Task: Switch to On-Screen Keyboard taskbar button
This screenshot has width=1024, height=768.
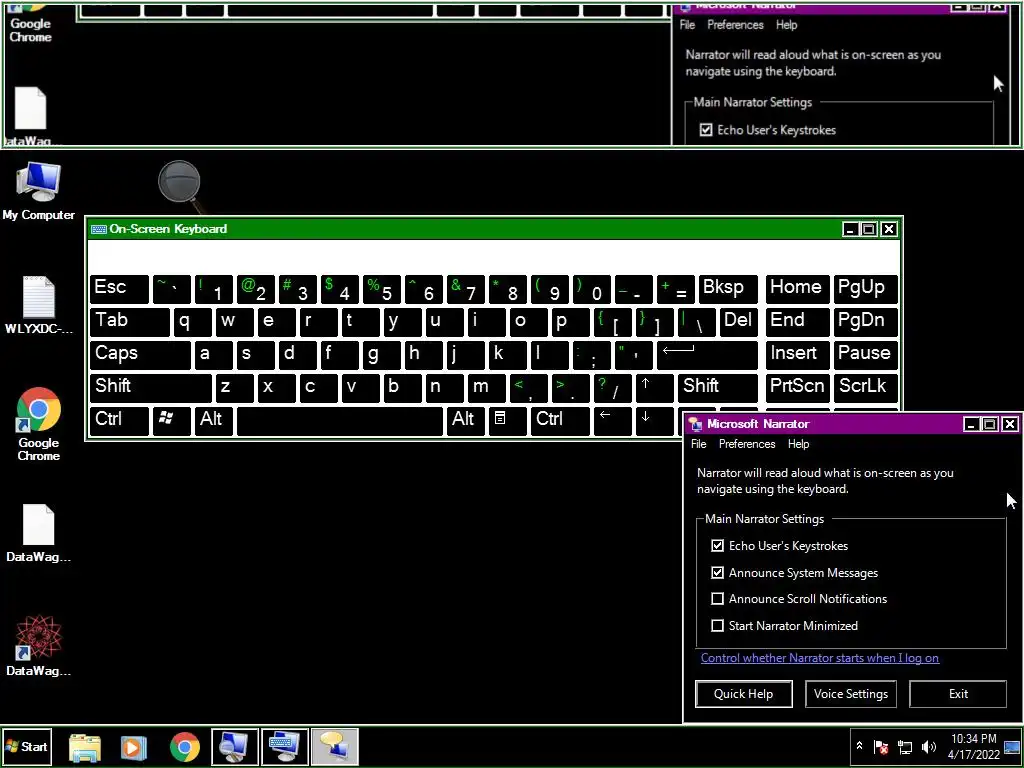Action: pyautogui.click(x=285, y=746)
